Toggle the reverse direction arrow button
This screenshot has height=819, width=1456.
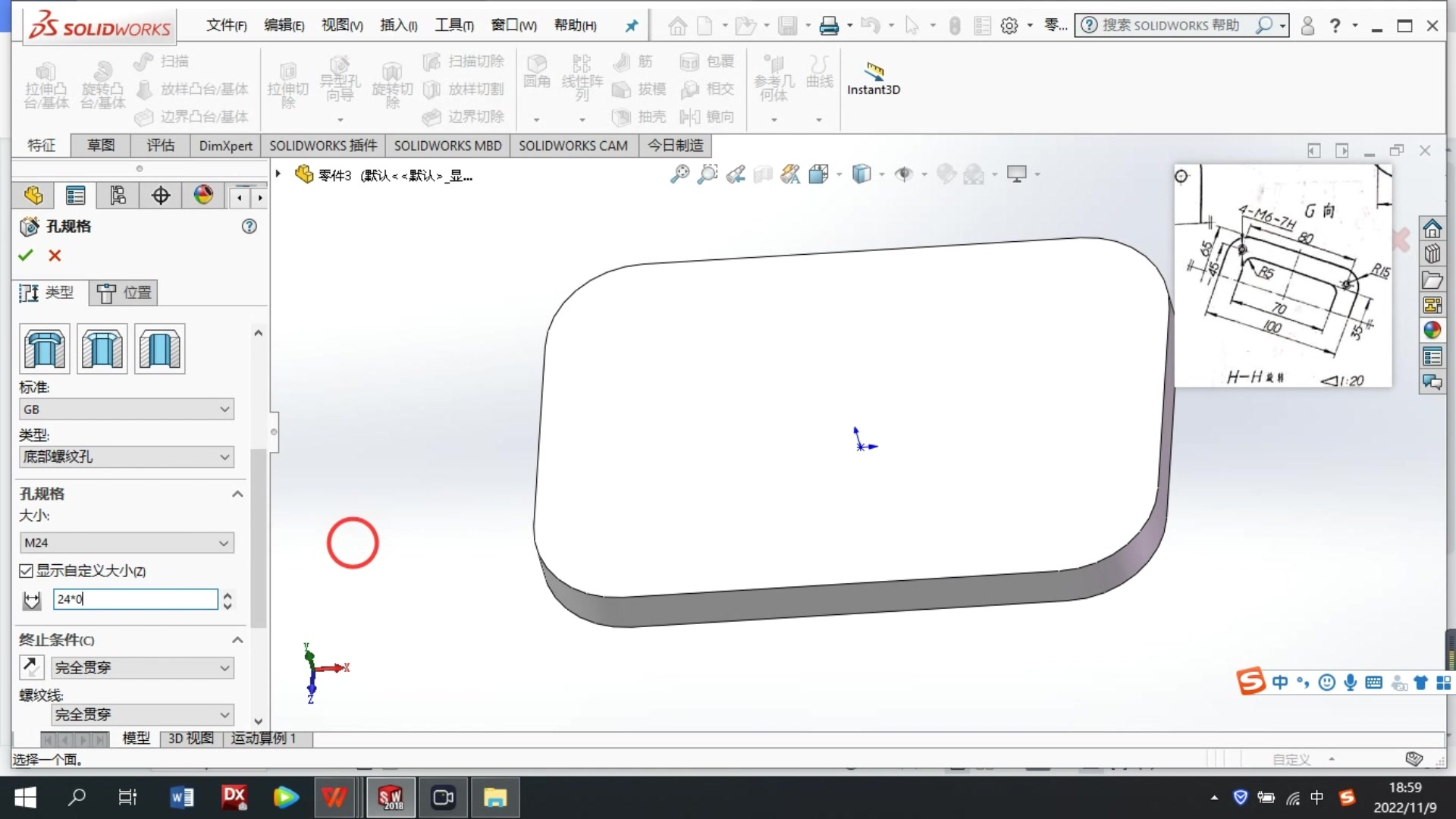(31, 667)
